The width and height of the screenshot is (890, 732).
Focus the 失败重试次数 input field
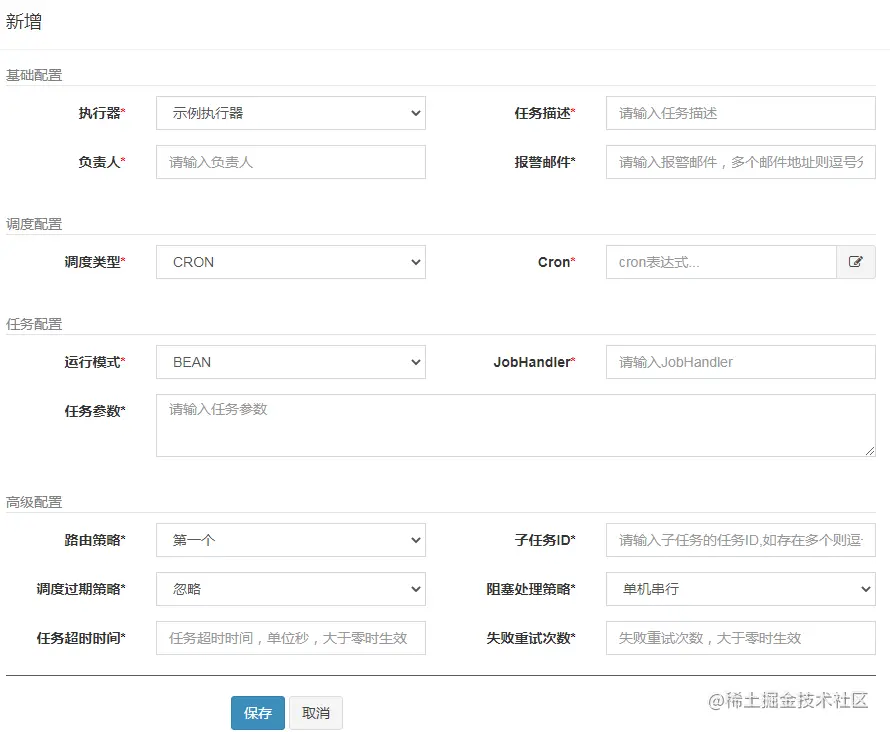741,638
